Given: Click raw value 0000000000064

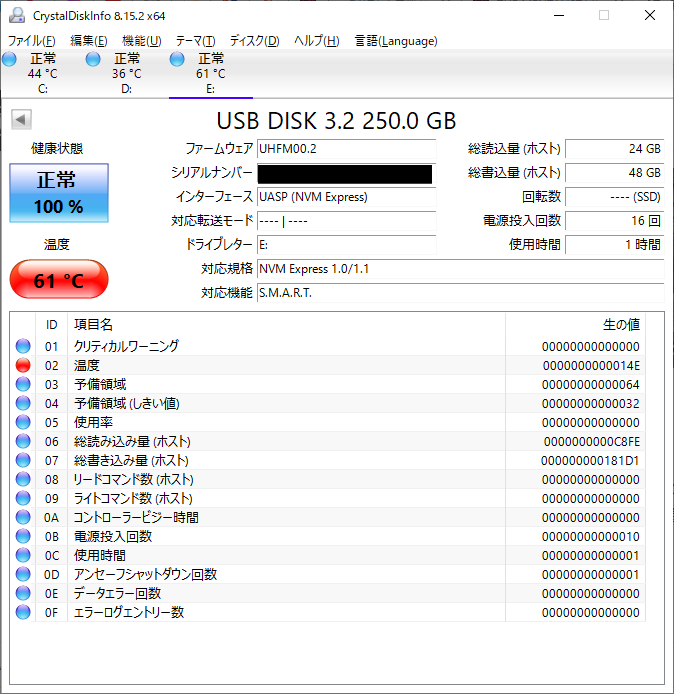Looking at the screenshot, I should tap(591, 385).
